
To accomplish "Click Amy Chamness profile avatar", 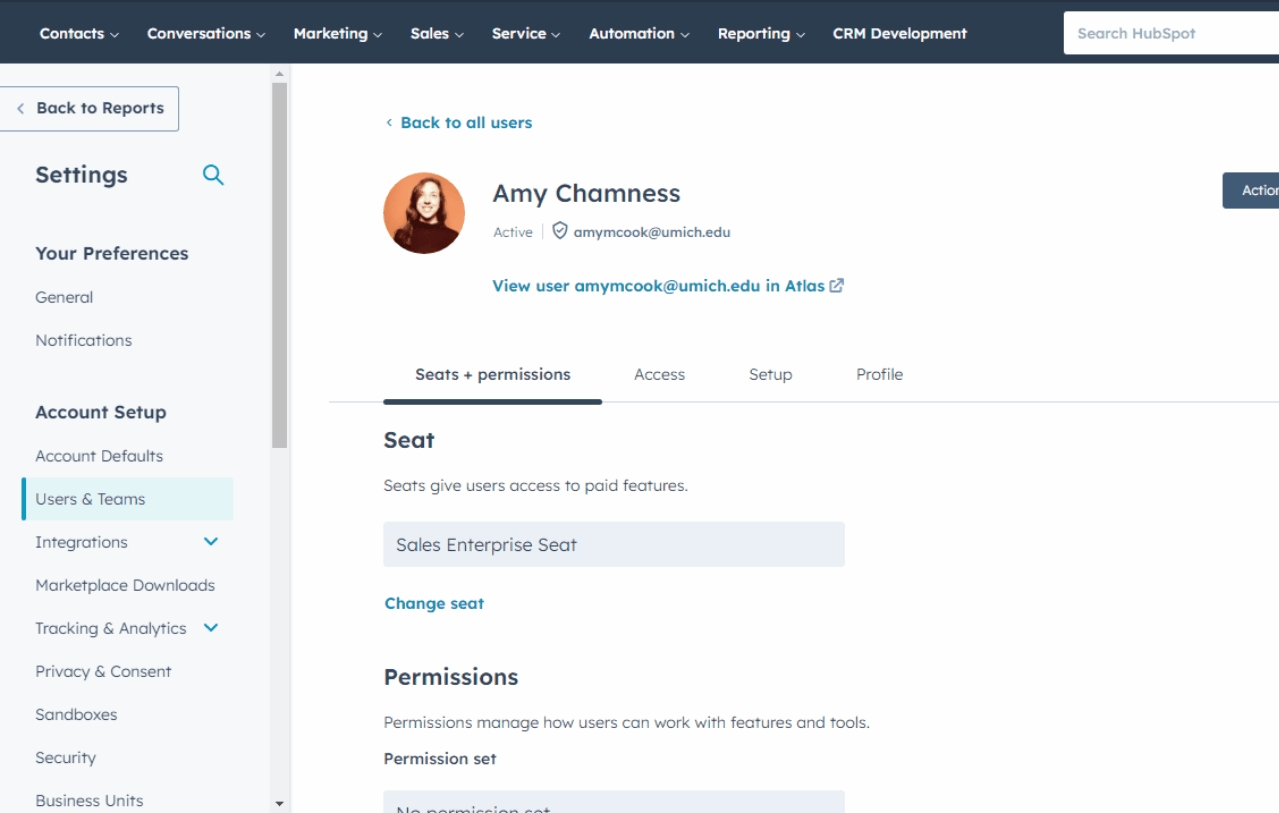I will point(424,213).
